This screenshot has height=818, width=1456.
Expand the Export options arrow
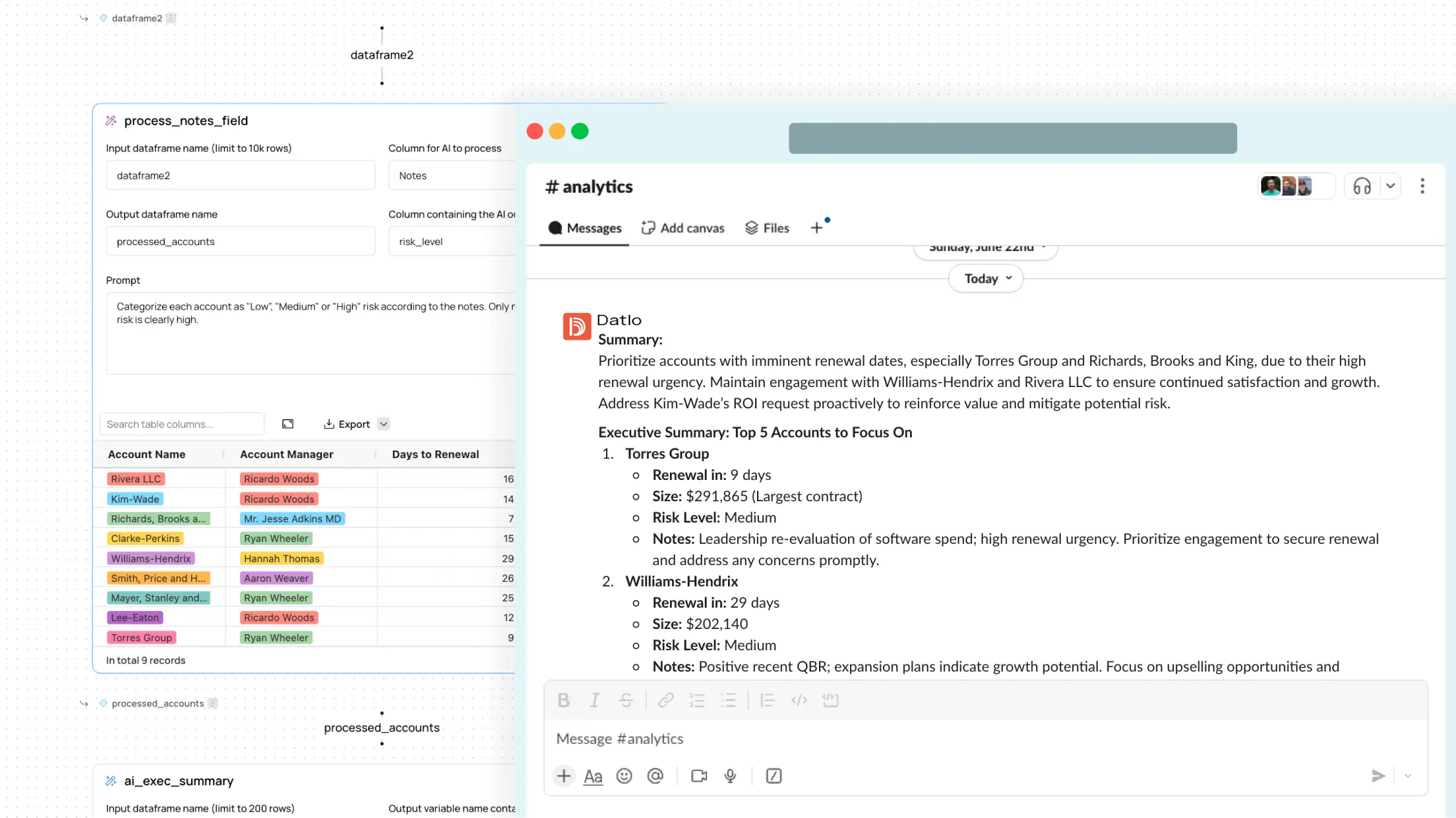click(383, 424)
